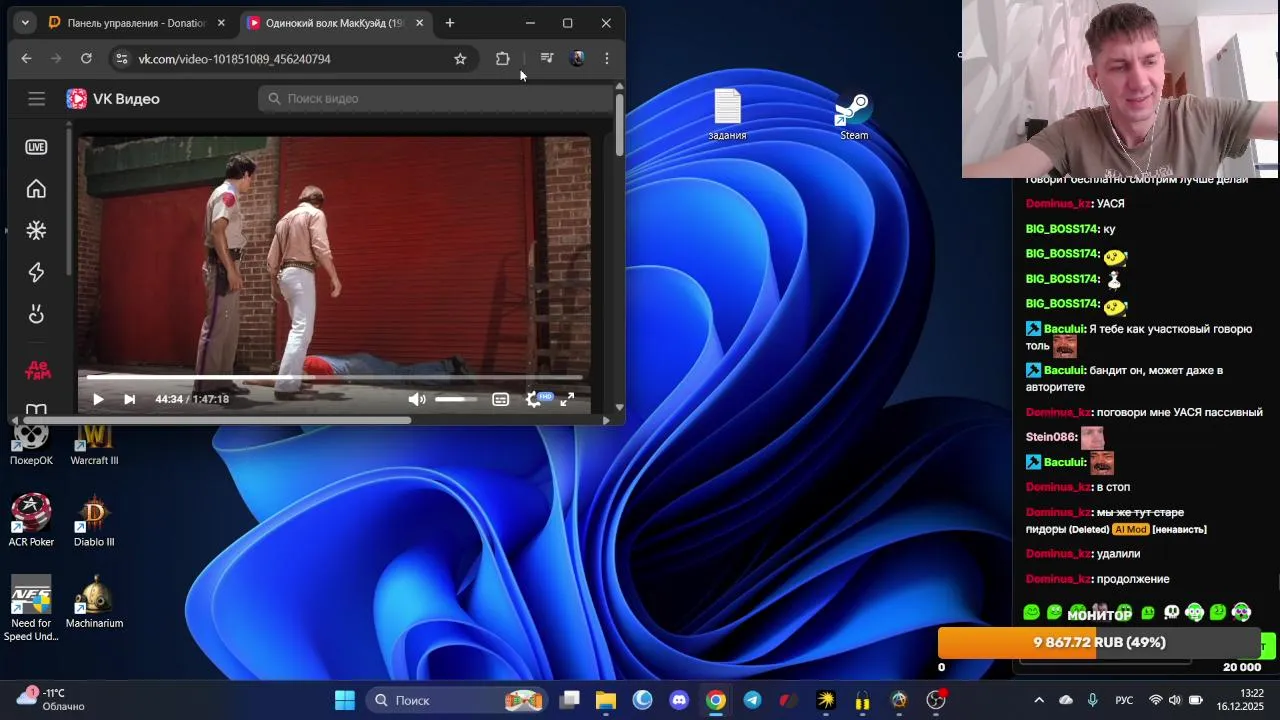Viewport: 1280px width, 720px height.
Task: Show hidden tray icons chevron
Action: 1039,700
